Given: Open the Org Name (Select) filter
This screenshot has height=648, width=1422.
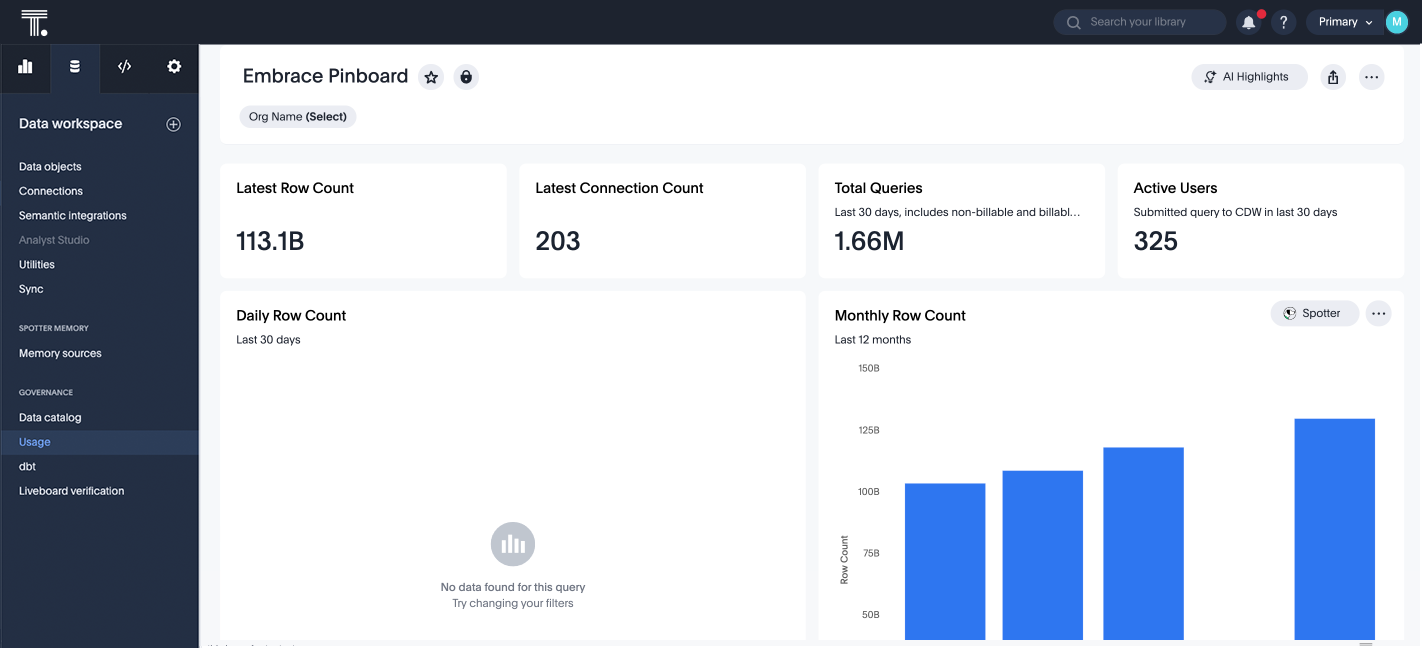Looking at the screenshot, I should click(x=298, y=117).
